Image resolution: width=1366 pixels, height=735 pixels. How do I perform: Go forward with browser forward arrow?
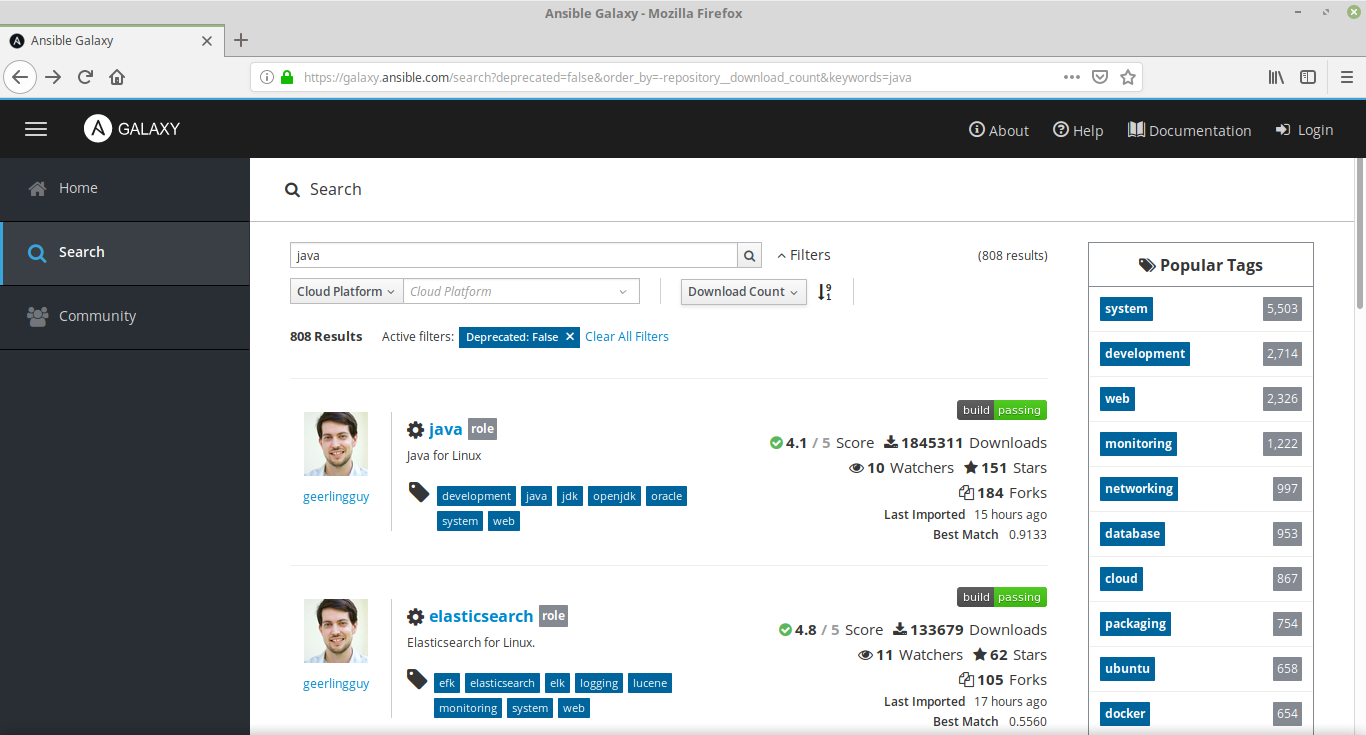coord(53,77)
